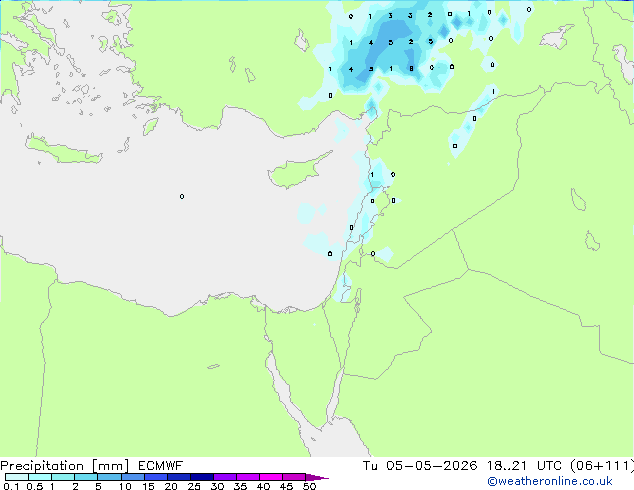Click the ECMWF model name label

(161, 466)
